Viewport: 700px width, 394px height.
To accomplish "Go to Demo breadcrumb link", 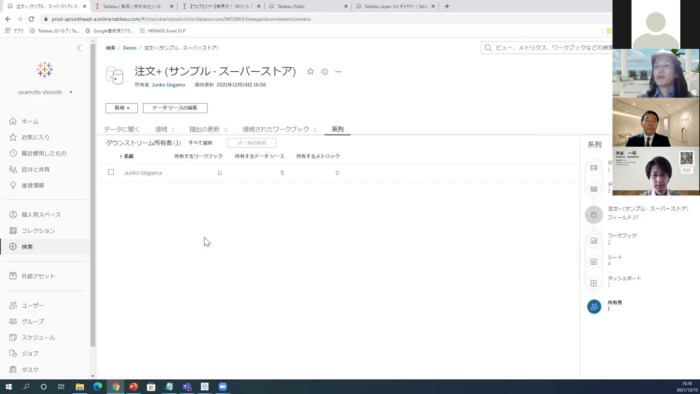I will tap(129, 48).
